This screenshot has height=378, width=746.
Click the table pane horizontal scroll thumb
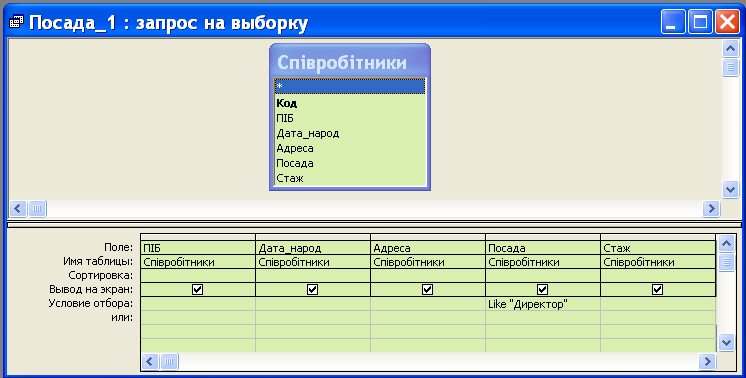tap(37, 208)
